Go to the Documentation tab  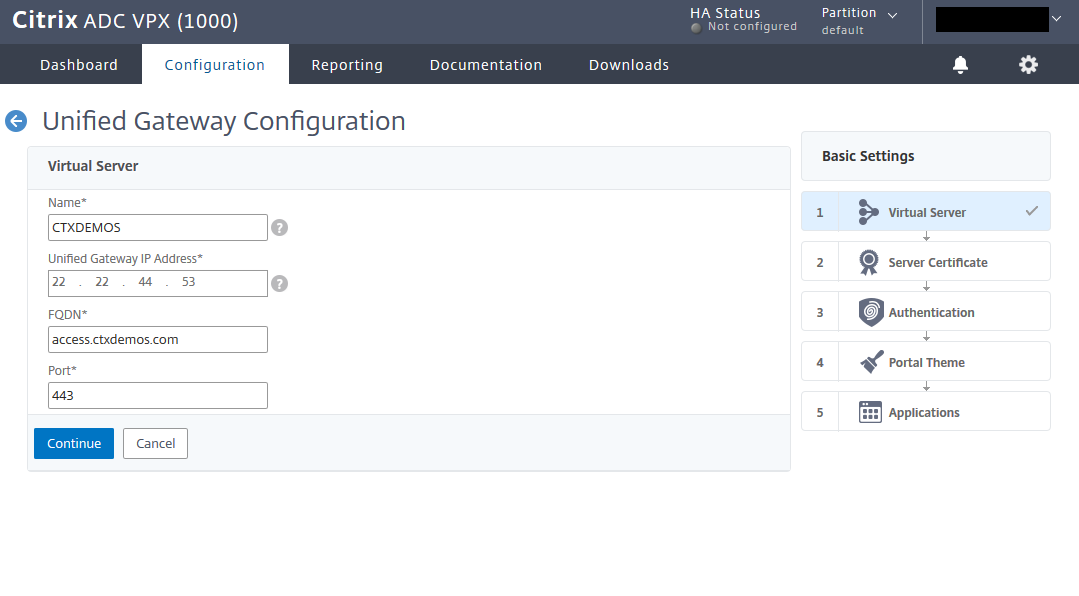pos(486,65)
